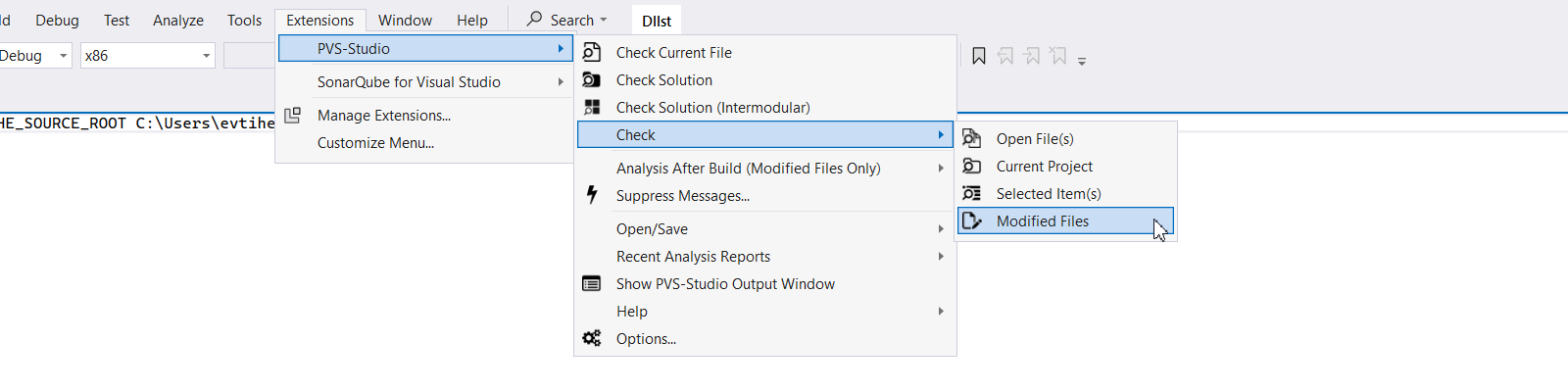1568x392 pixels.
Task: Click the Check Current File icon
Action: click(592, 52)
